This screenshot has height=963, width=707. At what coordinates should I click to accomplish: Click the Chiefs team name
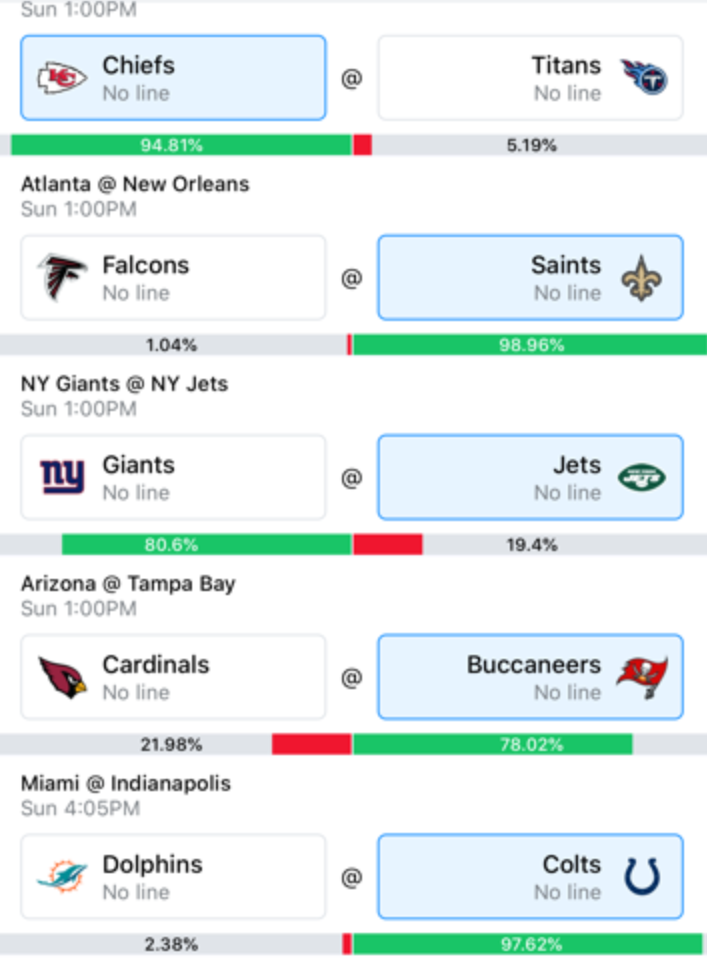(138, 65)
